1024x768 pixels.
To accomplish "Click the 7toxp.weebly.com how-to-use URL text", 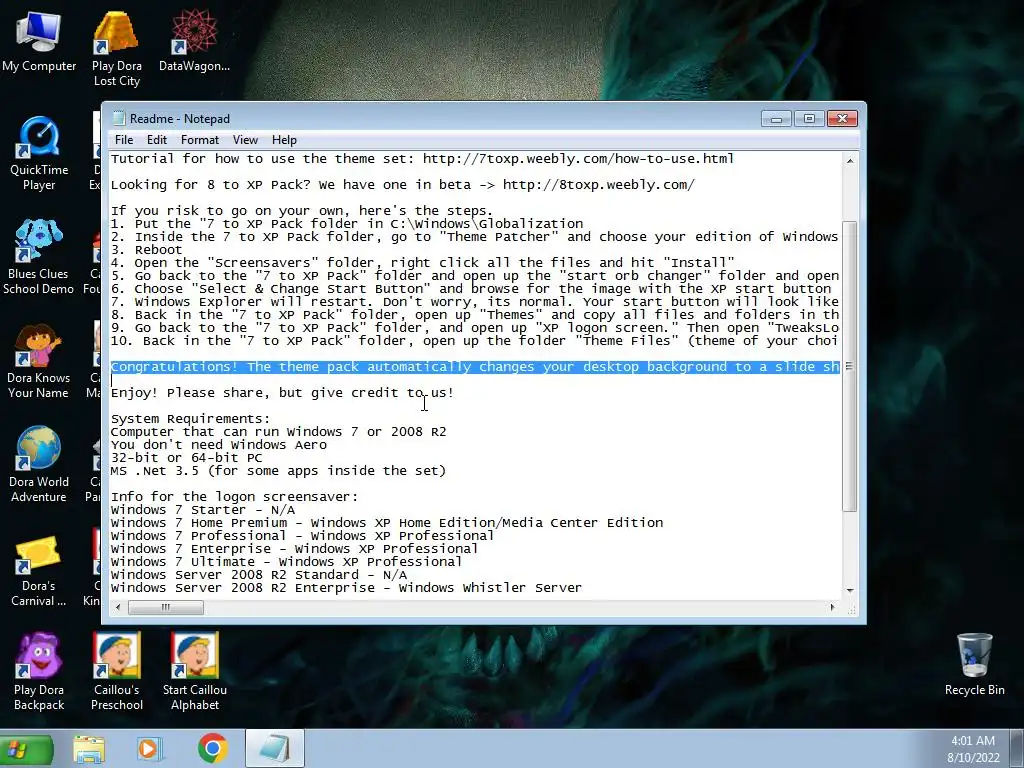I will (x=578, y=159).
